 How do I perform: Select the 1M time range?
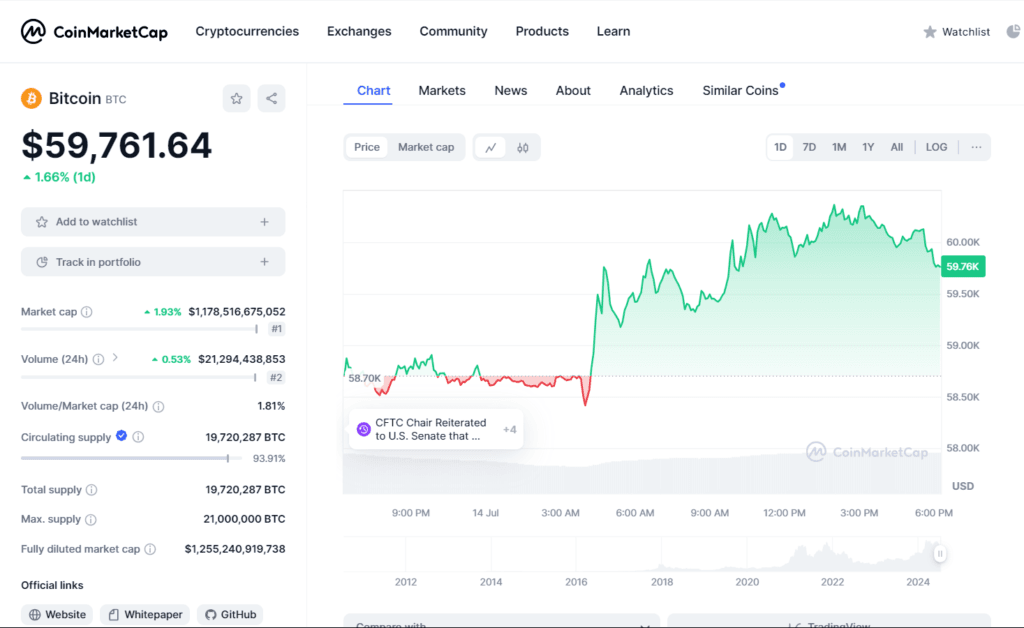point(839,148)
